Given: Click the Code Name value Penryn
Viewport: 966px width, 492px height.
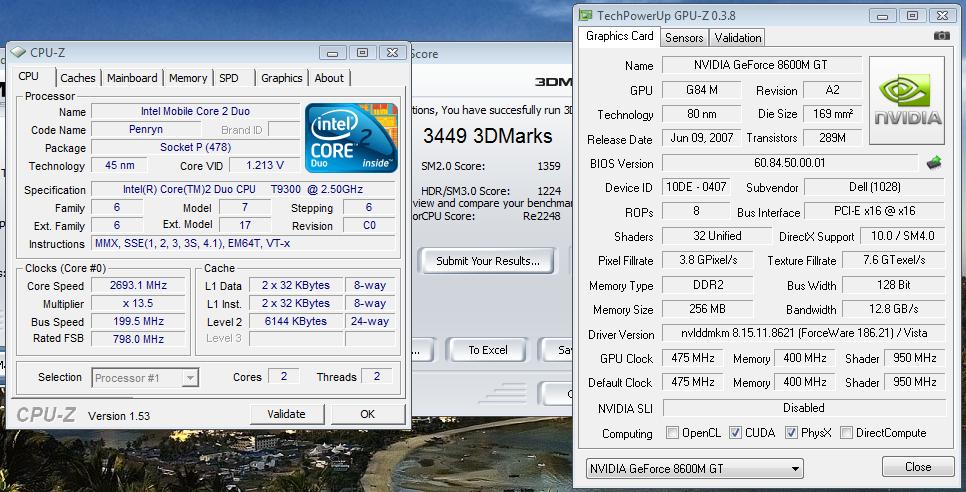Looking at the screenshot, I should pyautogui.click(x=146, y=129).
